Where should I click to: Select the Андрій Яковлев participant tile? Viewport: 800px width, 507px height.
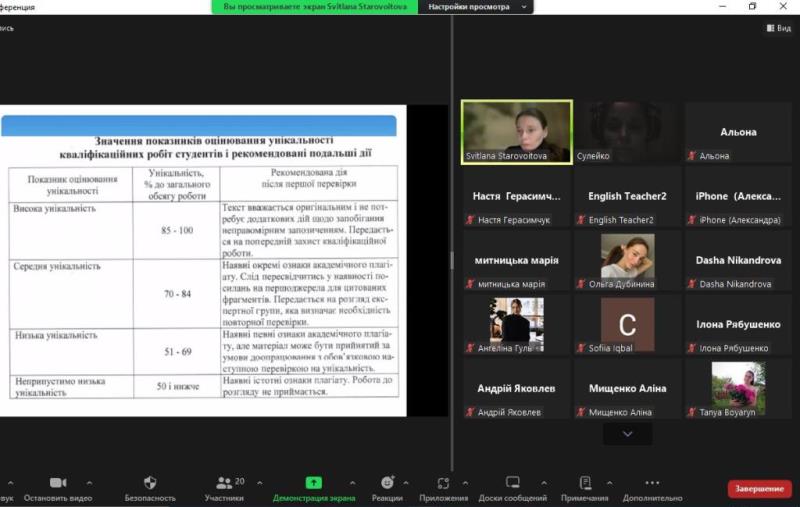(x=517, y=389)
